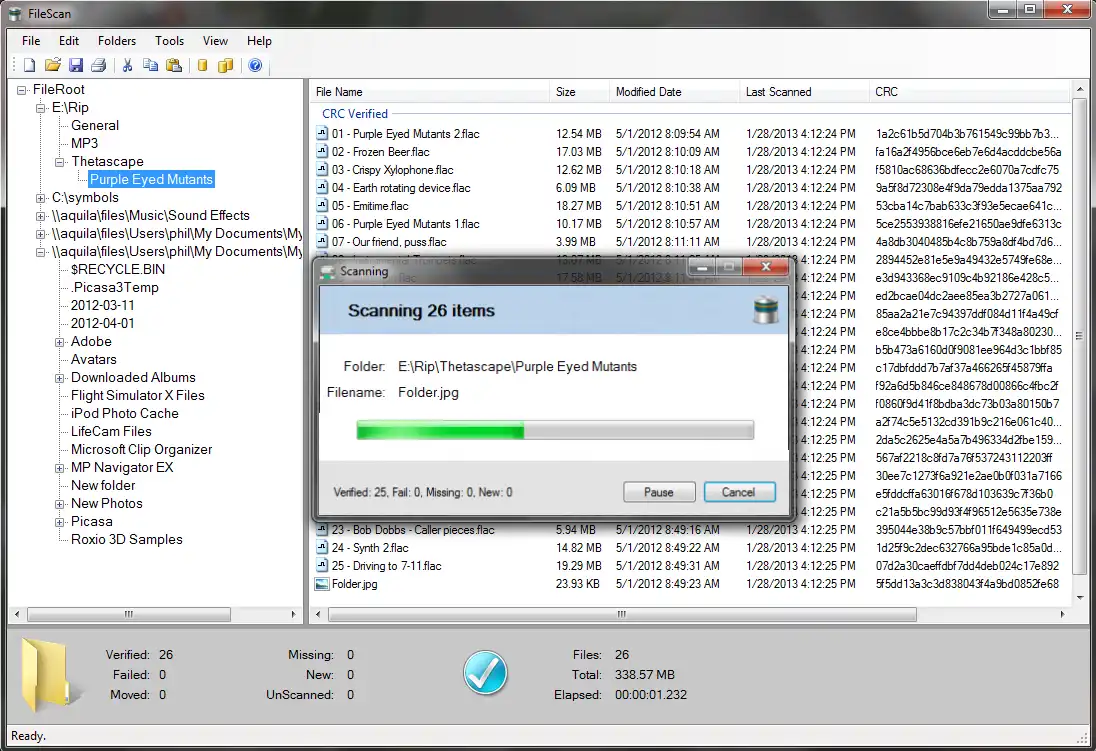Viewport: 1096px width, 751px height.
Task: Click Cancel in the Scanning dialog
Action: 739,492
